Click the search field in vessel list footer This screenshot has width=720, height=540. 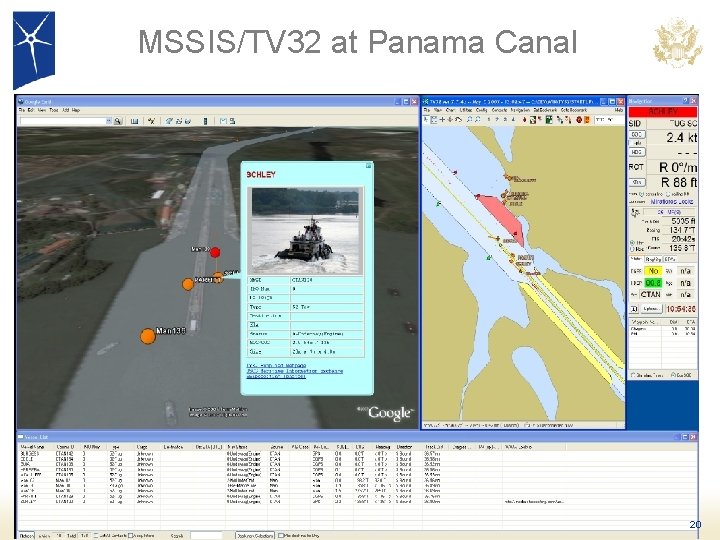[x=205, y=535]
